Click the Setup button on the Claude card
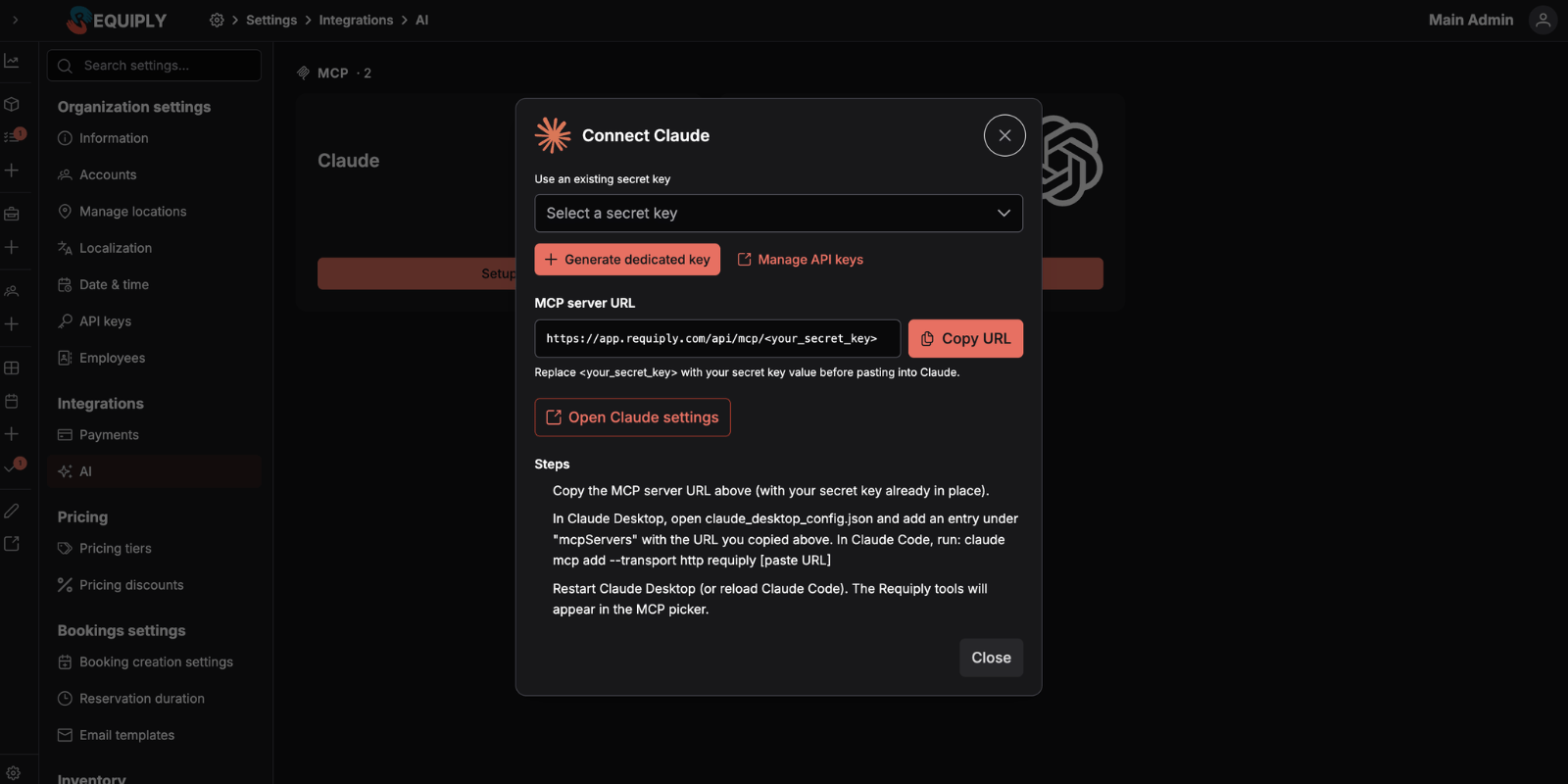 pyautogui.click(x=416, y=273)
